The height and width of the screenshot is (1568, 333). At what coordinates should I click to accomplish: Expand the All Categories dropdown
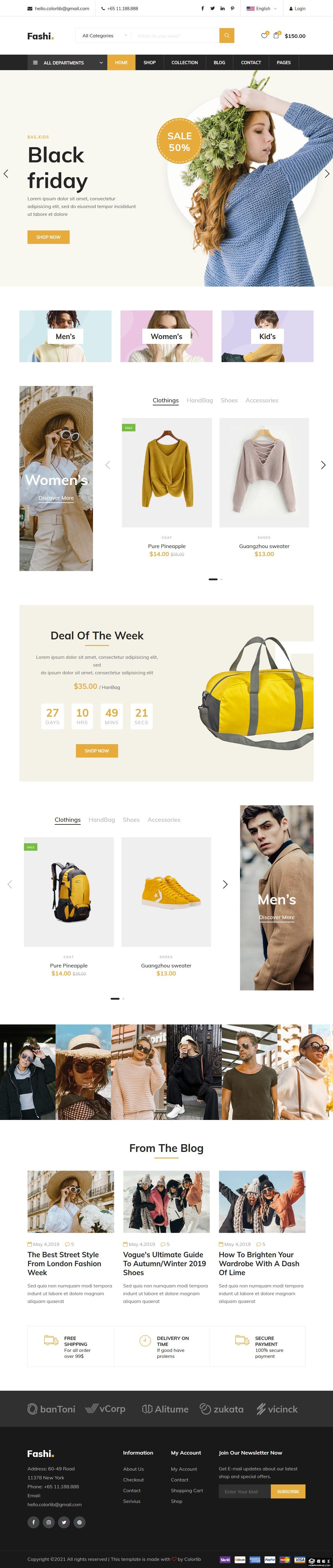105,35
